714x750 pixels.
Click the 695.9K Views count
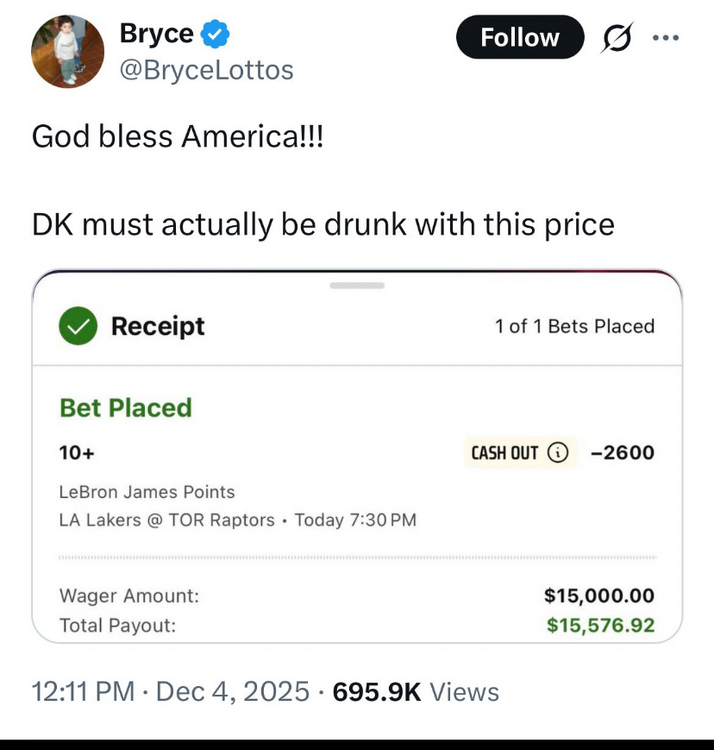point(415,691)
